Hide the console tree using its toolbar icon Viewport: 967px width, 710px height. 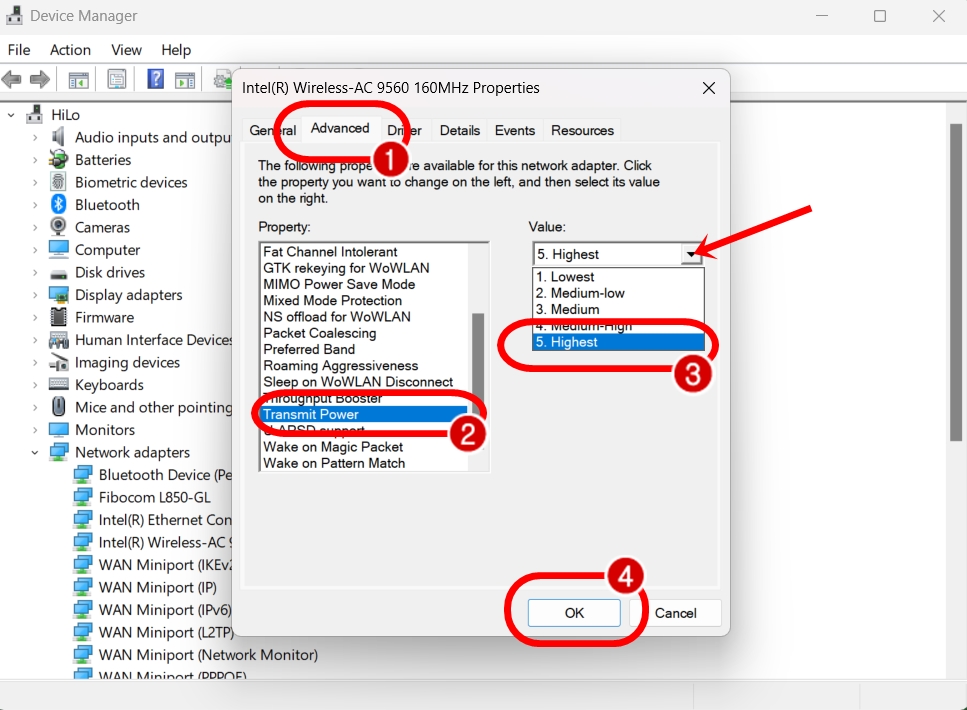point(77,78)
